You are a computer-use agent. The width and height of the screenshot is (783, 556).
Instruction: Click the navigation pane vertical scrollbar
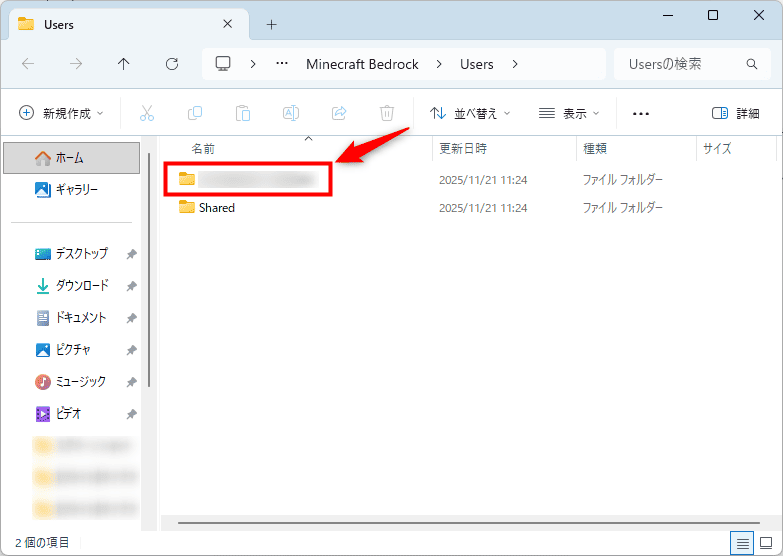tap(149, 270)
